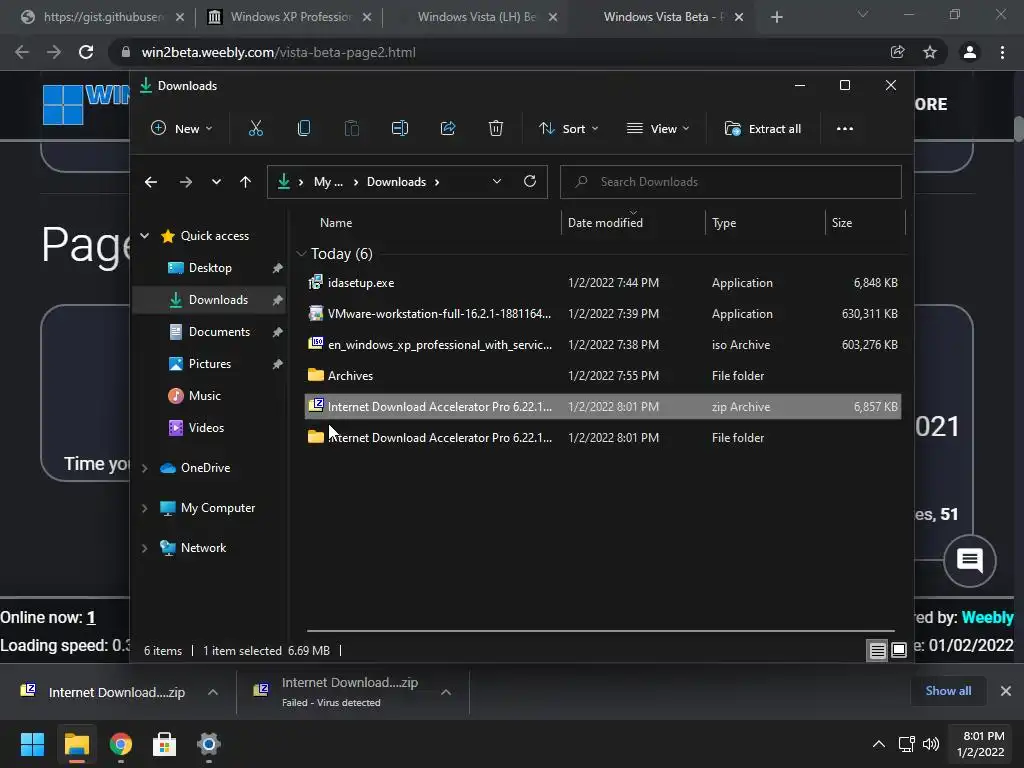Open recent locations chevron in Explorer
This screenshot has width=1024, height=768.
click(x=216, y=182)
